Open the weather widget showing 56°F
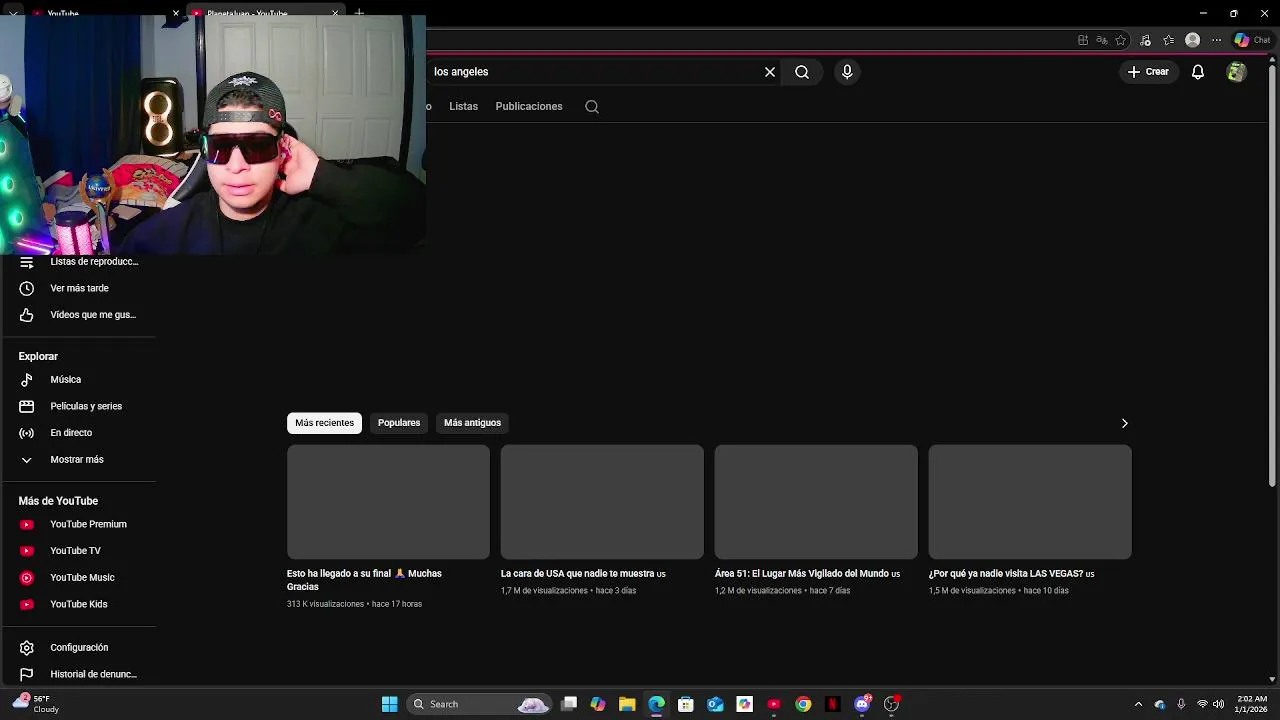Viewport: 1280px width, 720px height. (x=36, y=704)
